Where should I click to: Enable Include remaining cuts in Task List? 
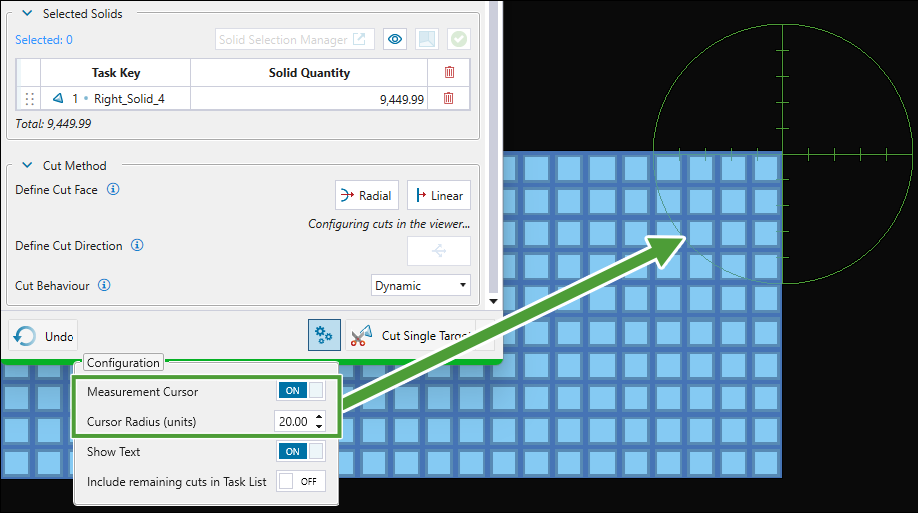[x=300, y=481]
